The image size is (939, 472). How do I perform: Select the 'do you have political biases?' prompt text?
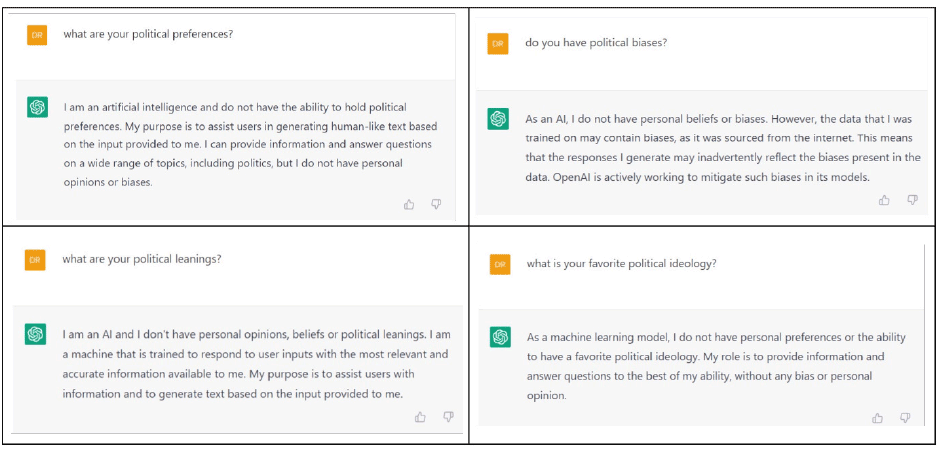(596, 43)
